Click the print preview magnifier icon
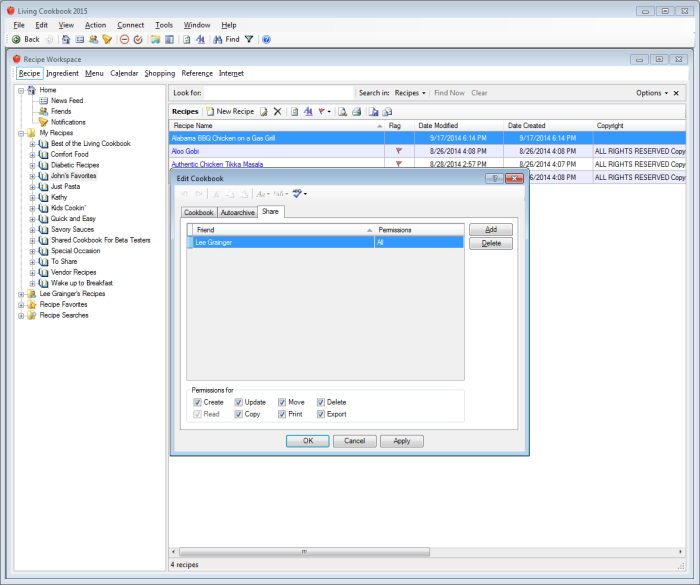Viewport: 700px width, 585px height. click(x=342, y=112)
